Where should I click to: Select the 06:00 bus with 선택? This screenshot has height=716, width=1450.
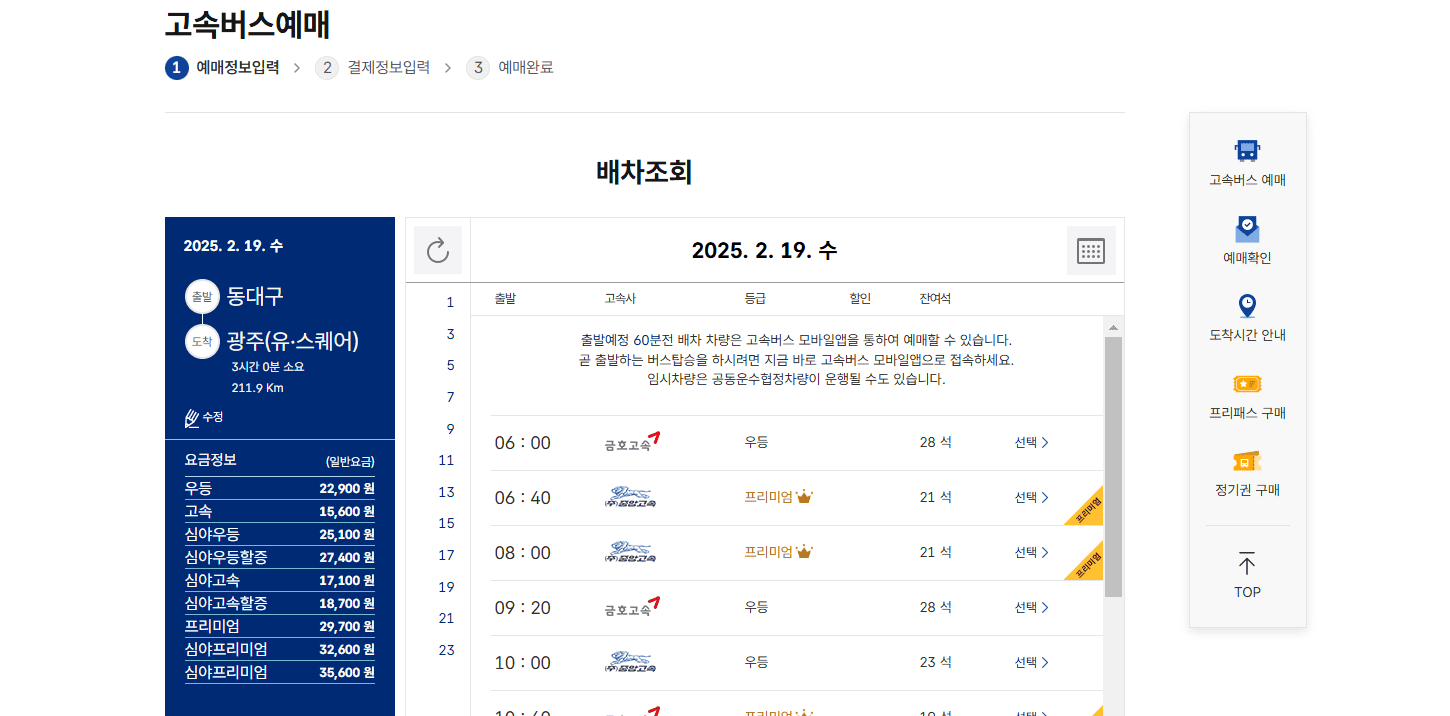click(x=1032, y=442)
